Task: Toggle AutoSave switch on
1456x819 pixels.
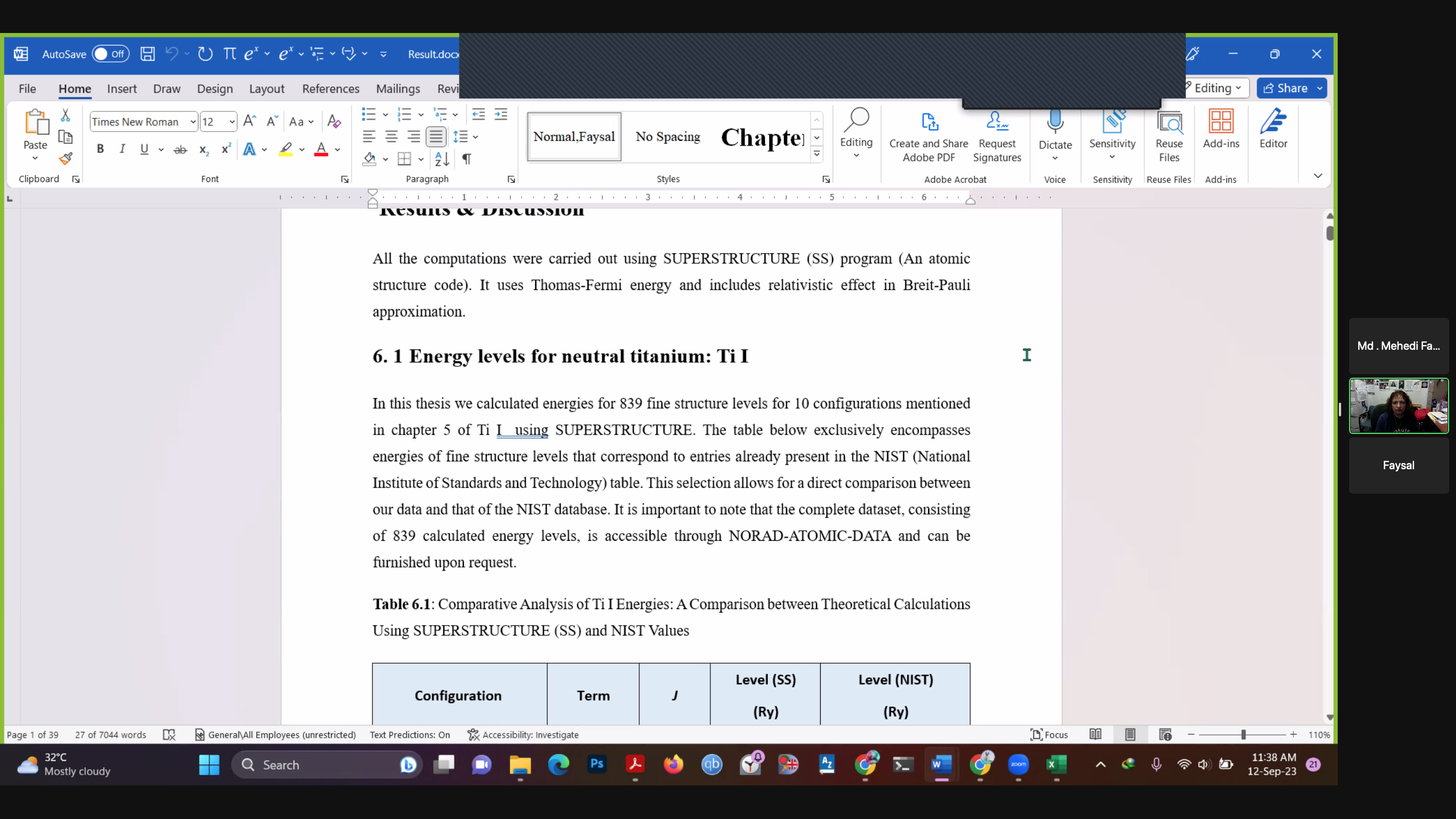Action: pos(110,54)
